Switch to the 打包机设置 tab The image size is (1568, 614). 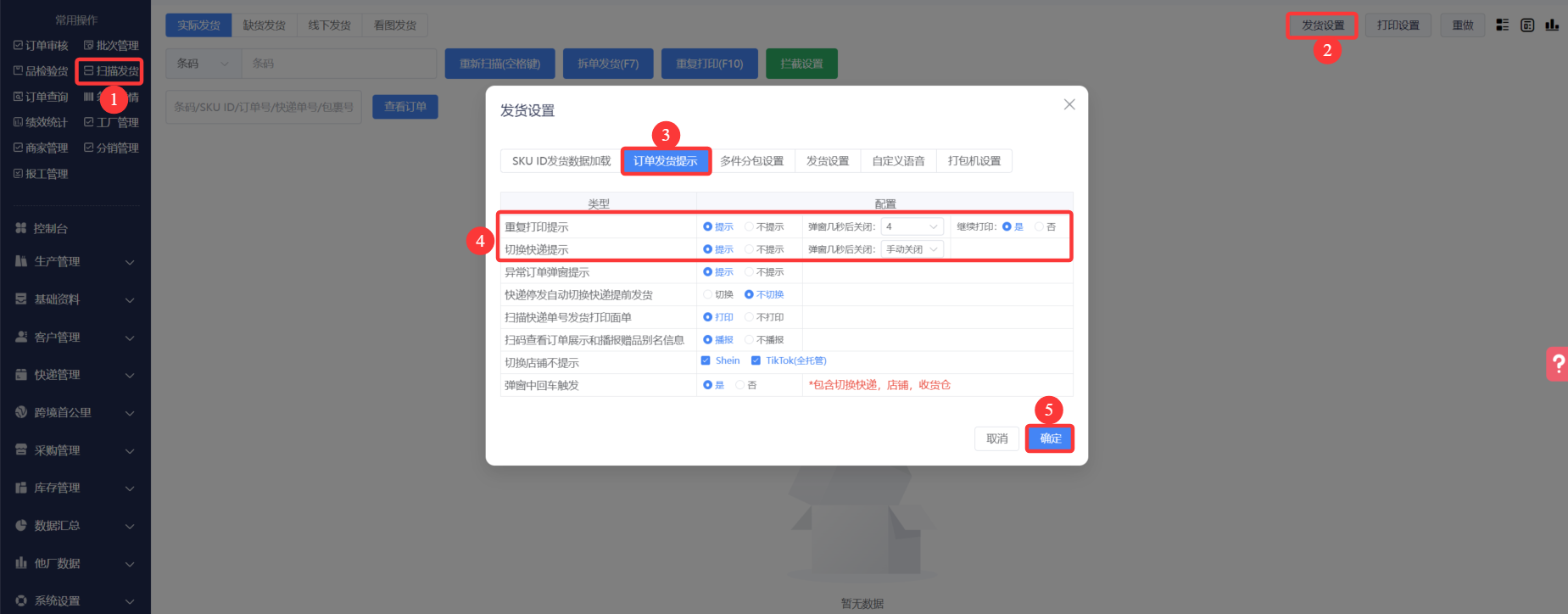pos(974,161)
